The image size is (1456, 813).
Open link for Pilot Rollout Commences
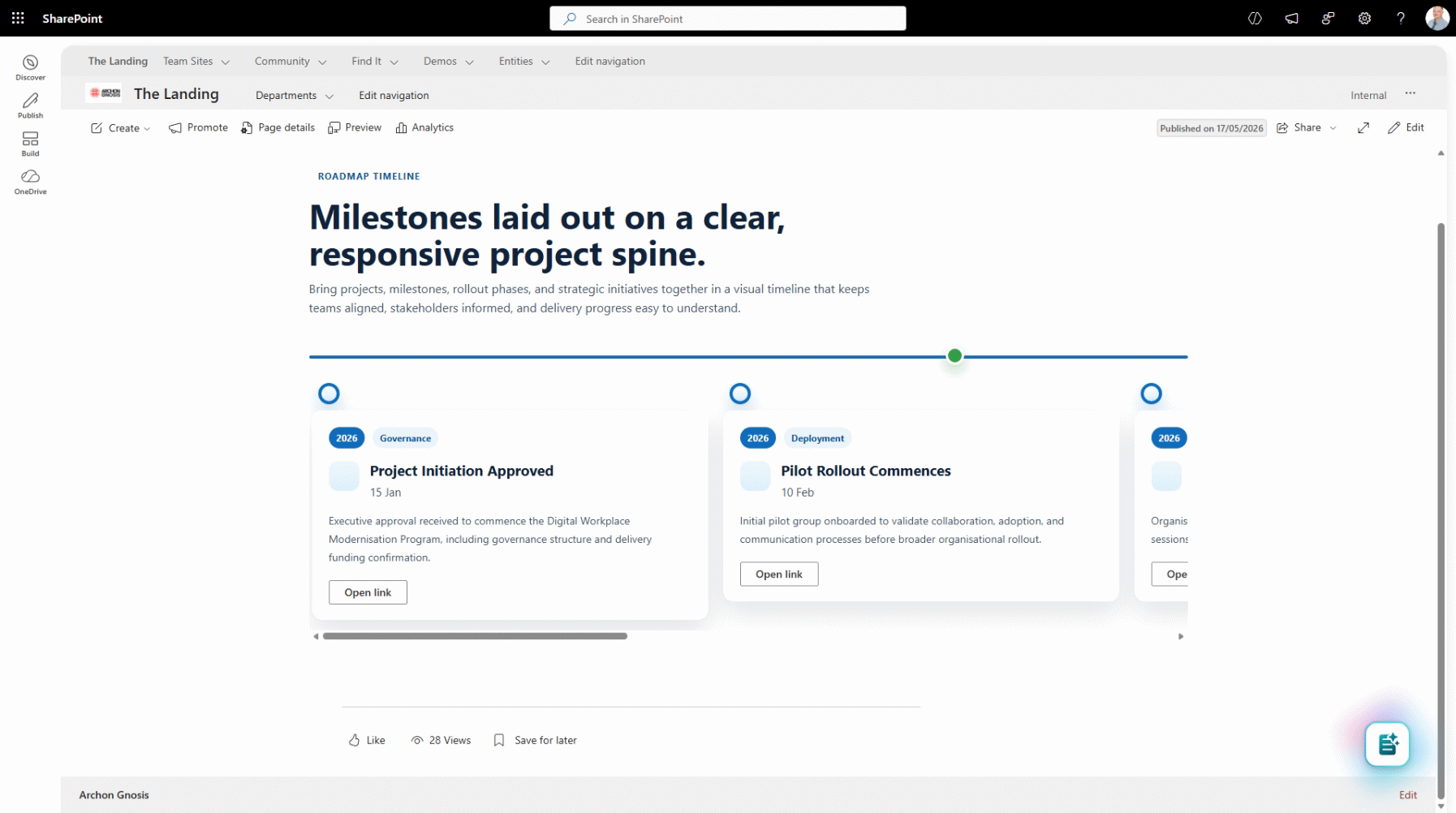click(779, 574)
